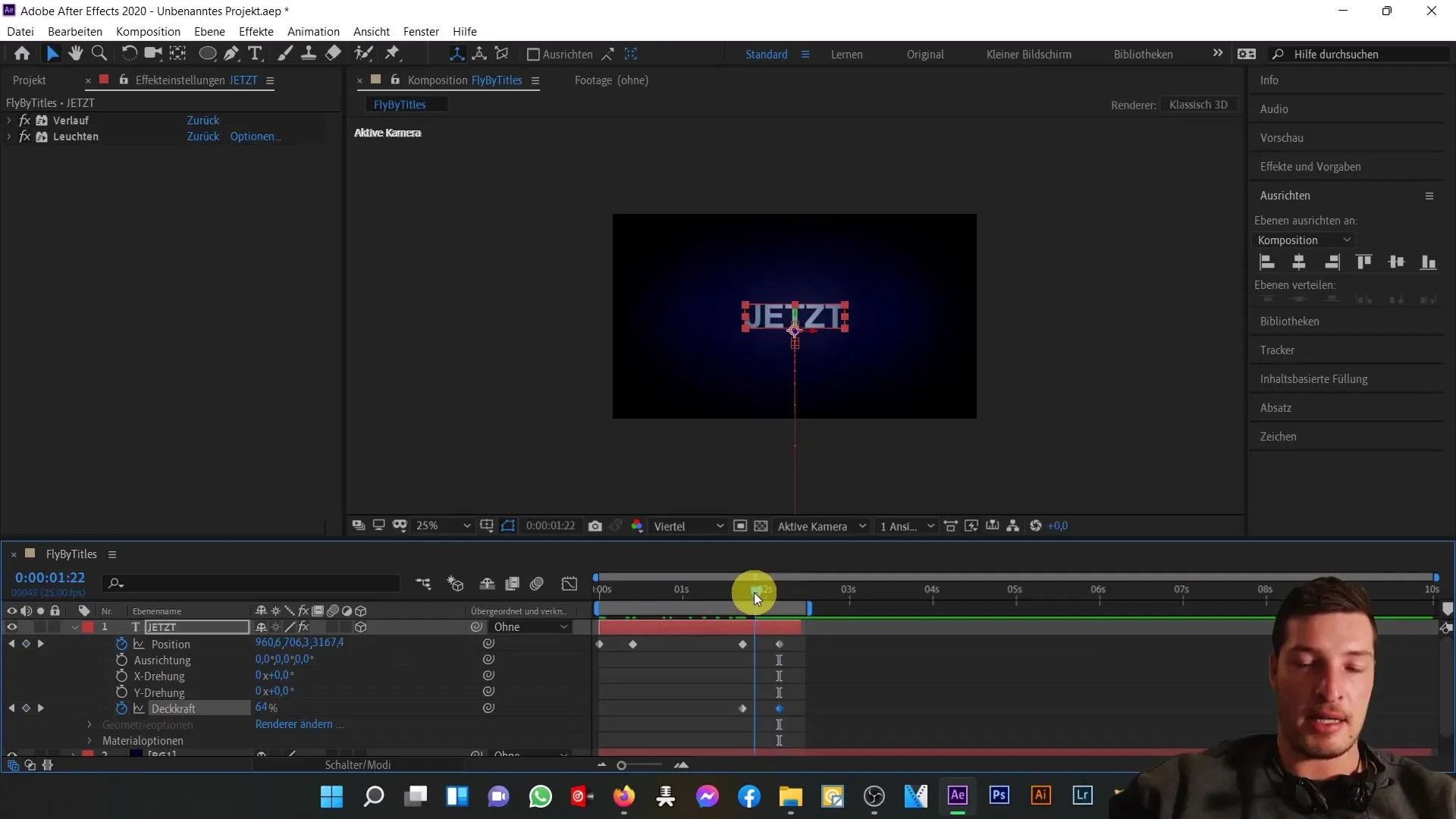The height and width of the screenshot is (819, 1456).
Task: Click reset exposure icon in viewer
Action: coord(1036,526)
